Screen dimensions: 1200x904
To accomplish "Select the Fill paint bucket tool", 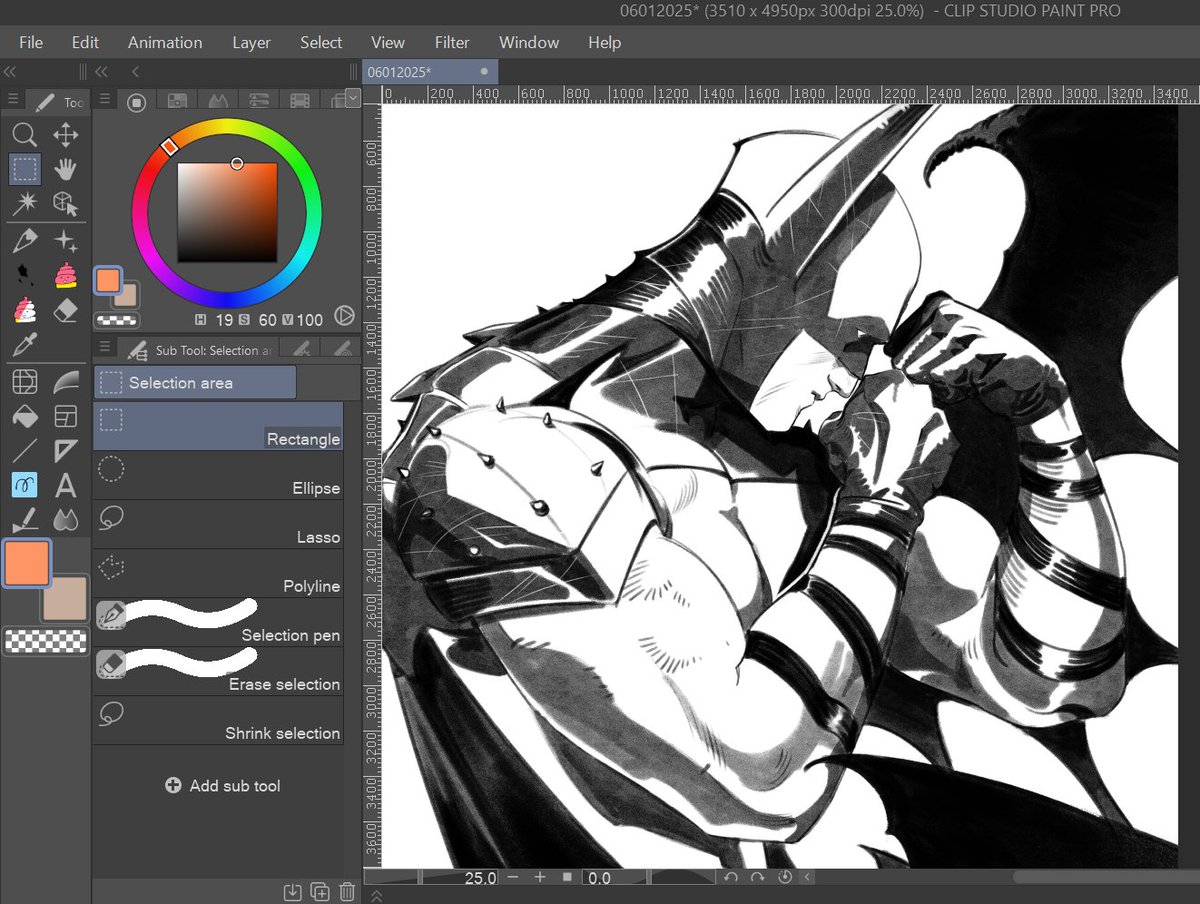I will (25, 415).
